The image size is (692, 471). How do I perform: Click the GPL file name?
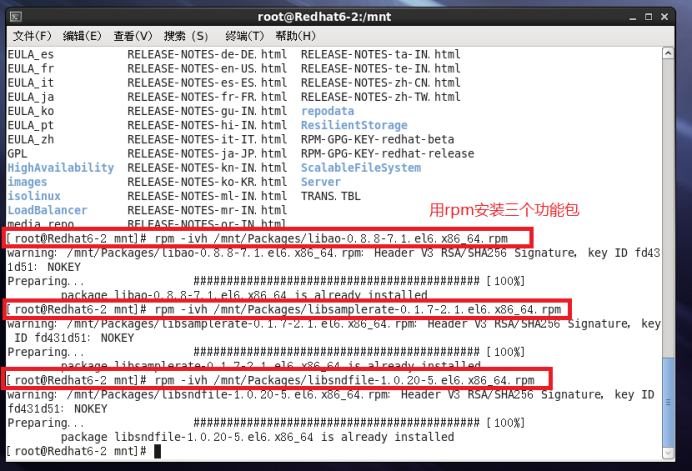tap(17, 154)
